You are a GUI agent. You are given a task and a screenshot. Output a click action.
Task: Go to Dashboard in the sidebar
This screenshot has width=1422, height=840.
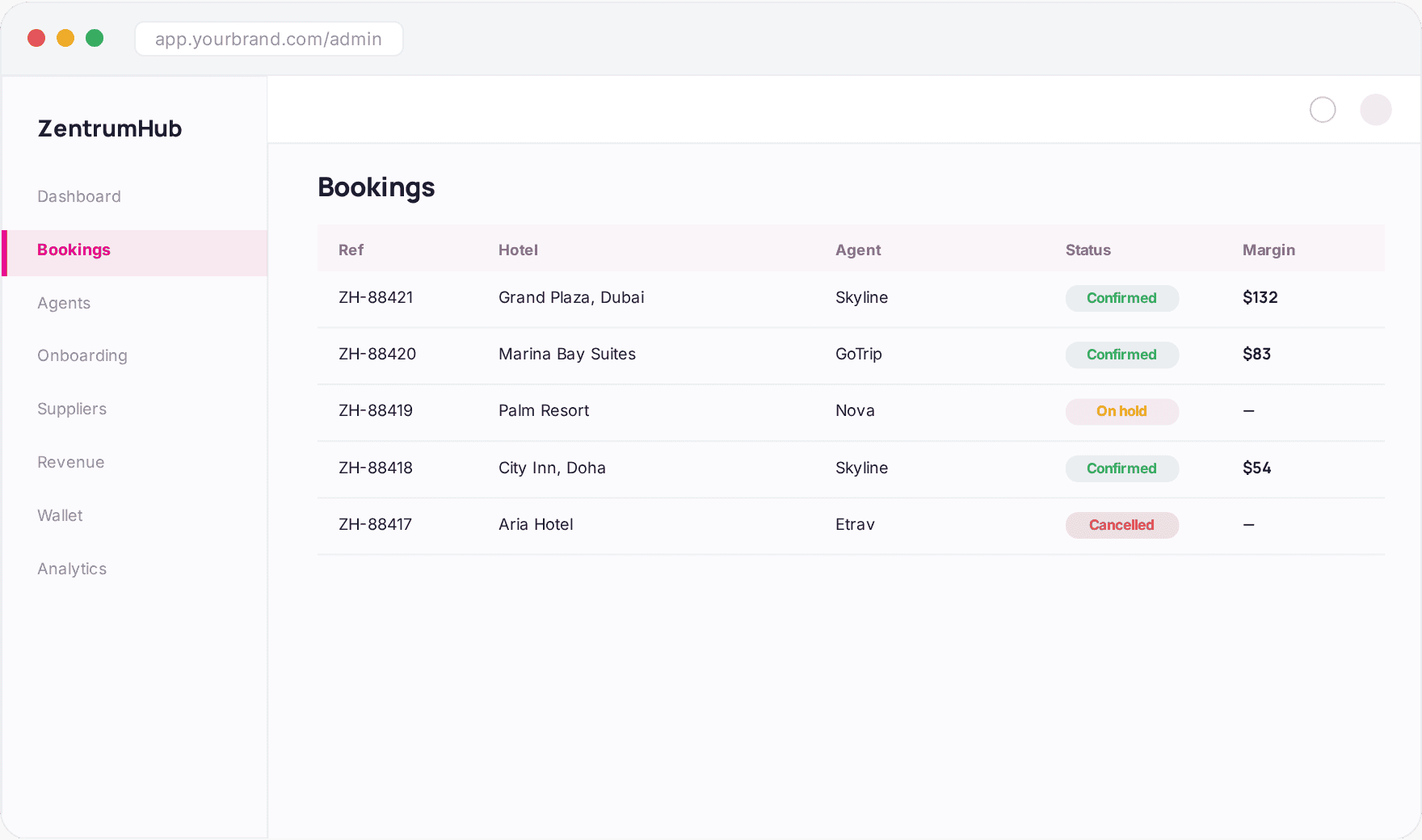[x=79, y=196]
